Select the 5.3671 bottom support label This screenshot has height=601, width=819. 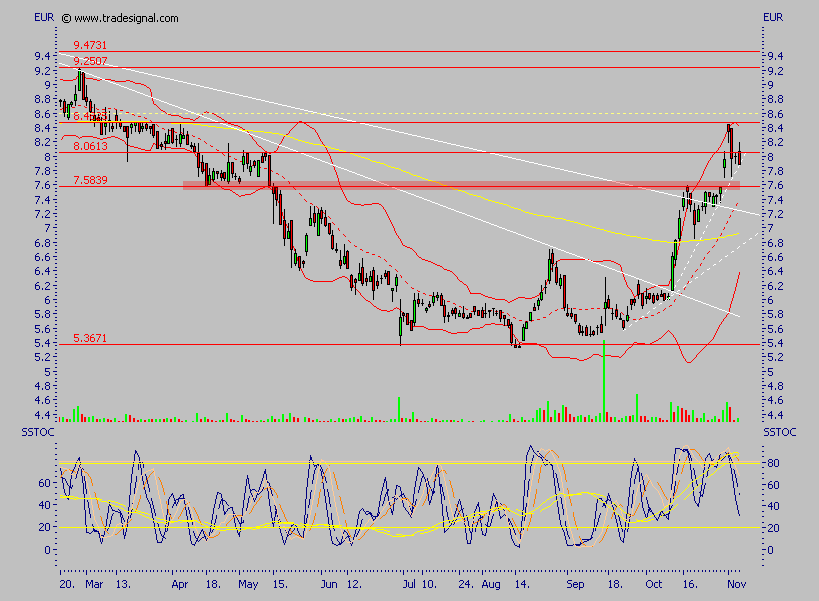(89, 338)
